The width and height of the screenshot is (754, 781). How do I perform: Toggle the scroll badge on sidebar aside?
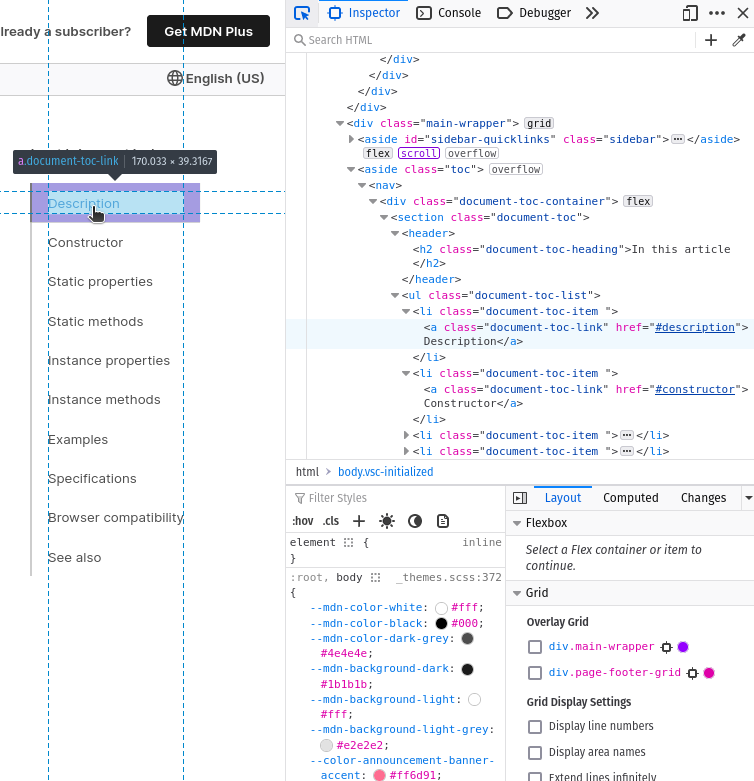419,153
